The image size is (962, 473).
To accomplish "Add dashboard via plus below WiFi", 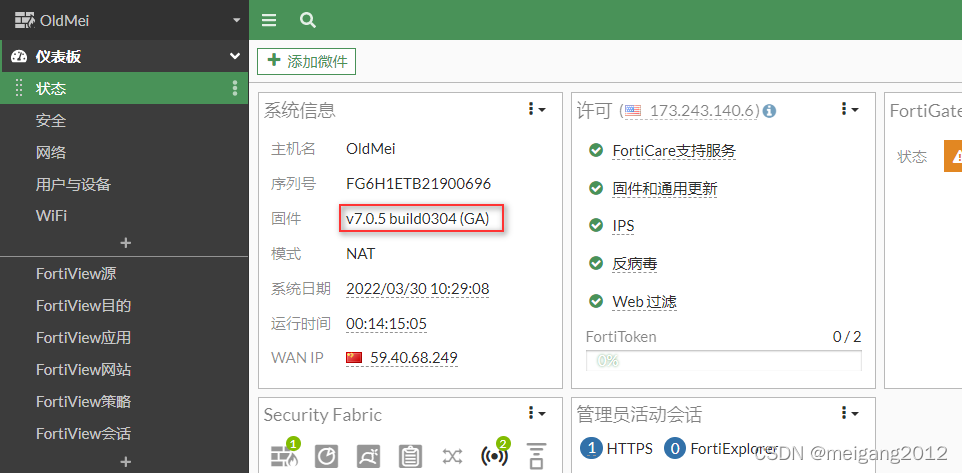I will tap(125, 243).
